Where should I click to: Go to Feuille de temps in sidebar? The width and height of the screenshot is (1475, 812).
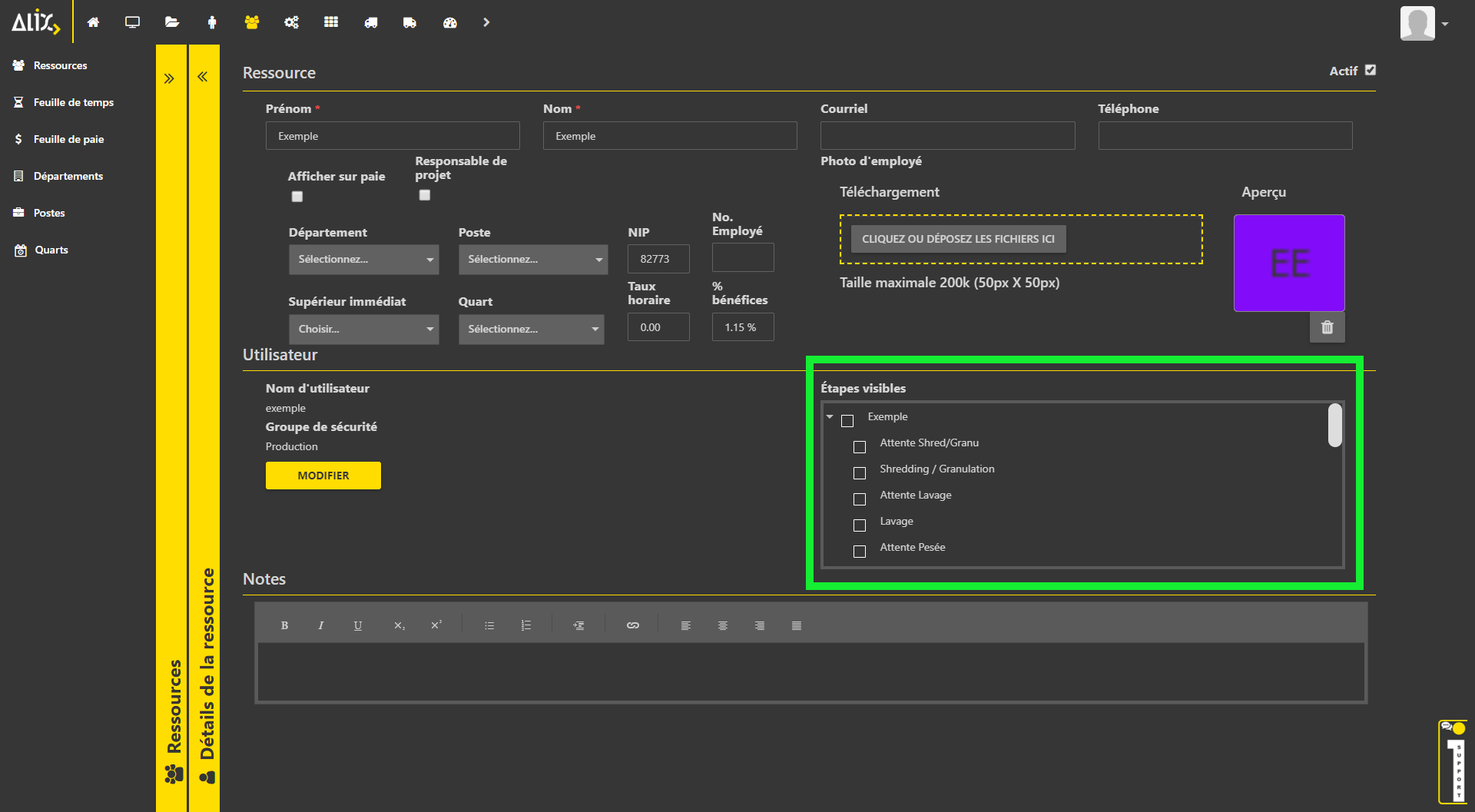(x=73, y=102)
